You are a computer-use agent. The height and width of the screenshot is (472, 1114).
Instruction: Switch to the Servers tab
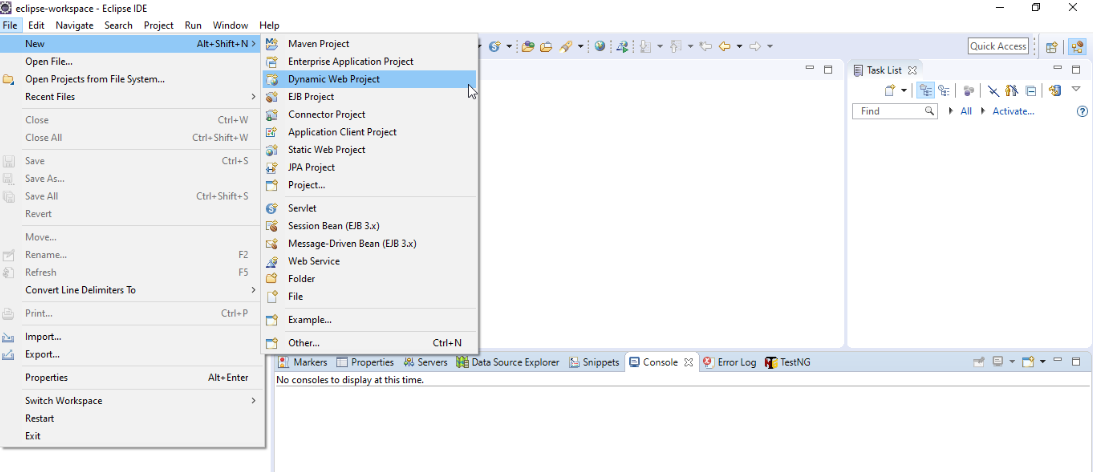426,363
